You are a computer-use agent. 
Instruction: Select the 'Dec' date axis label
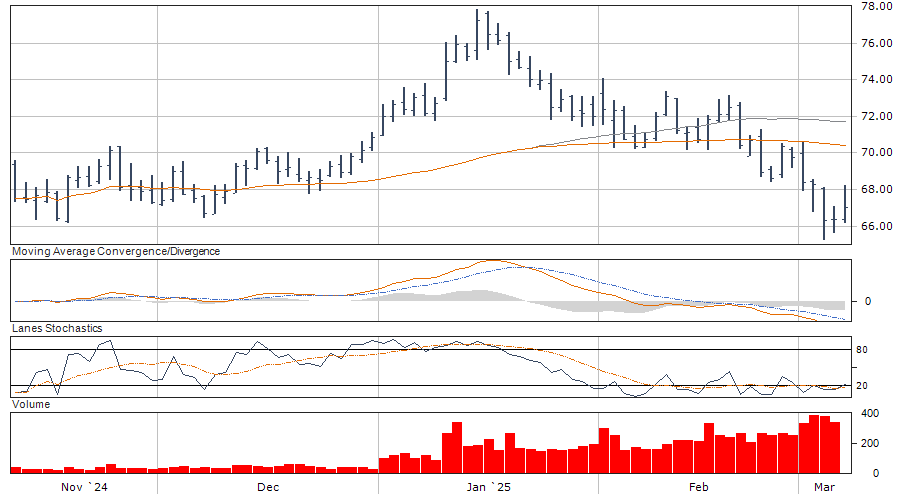point(267,487)
